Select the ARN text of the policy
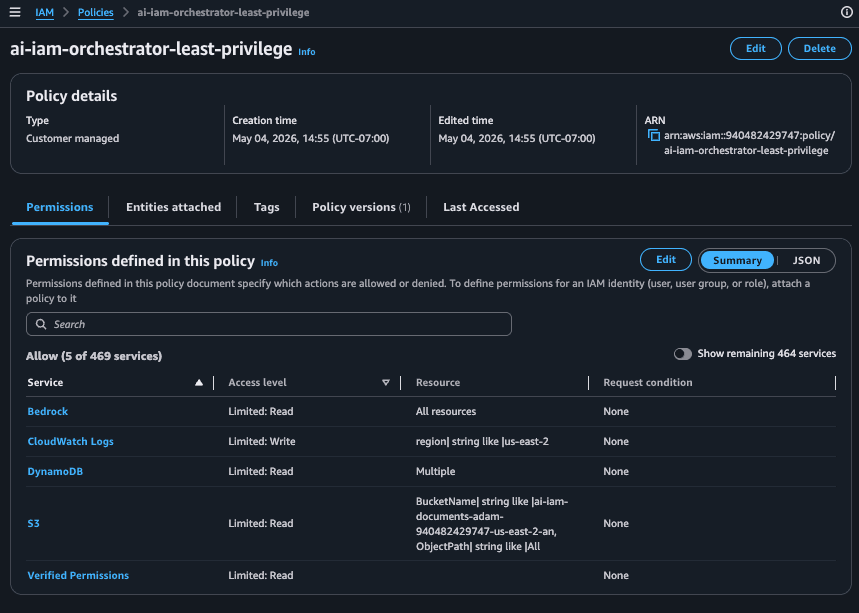Viewport: 859px width, 613px height. 749,143
